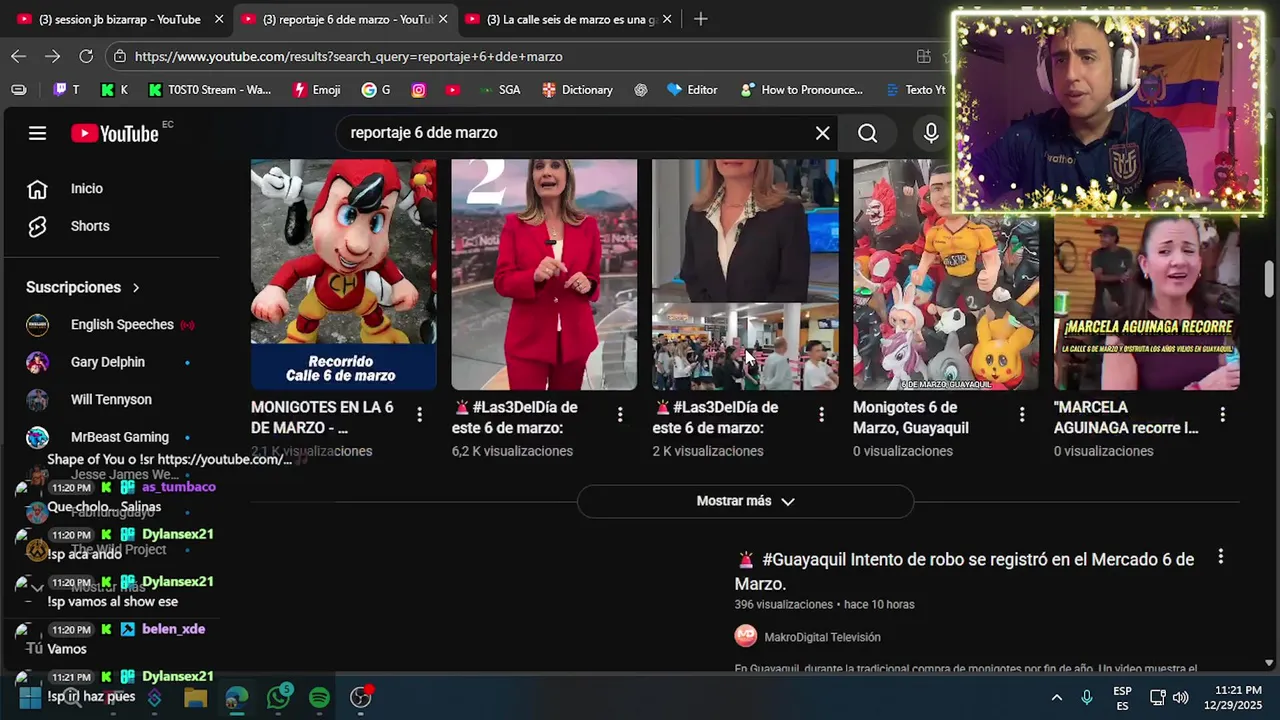
Task: Open the Kick bookmark labeled K
Action: [114, 90]
